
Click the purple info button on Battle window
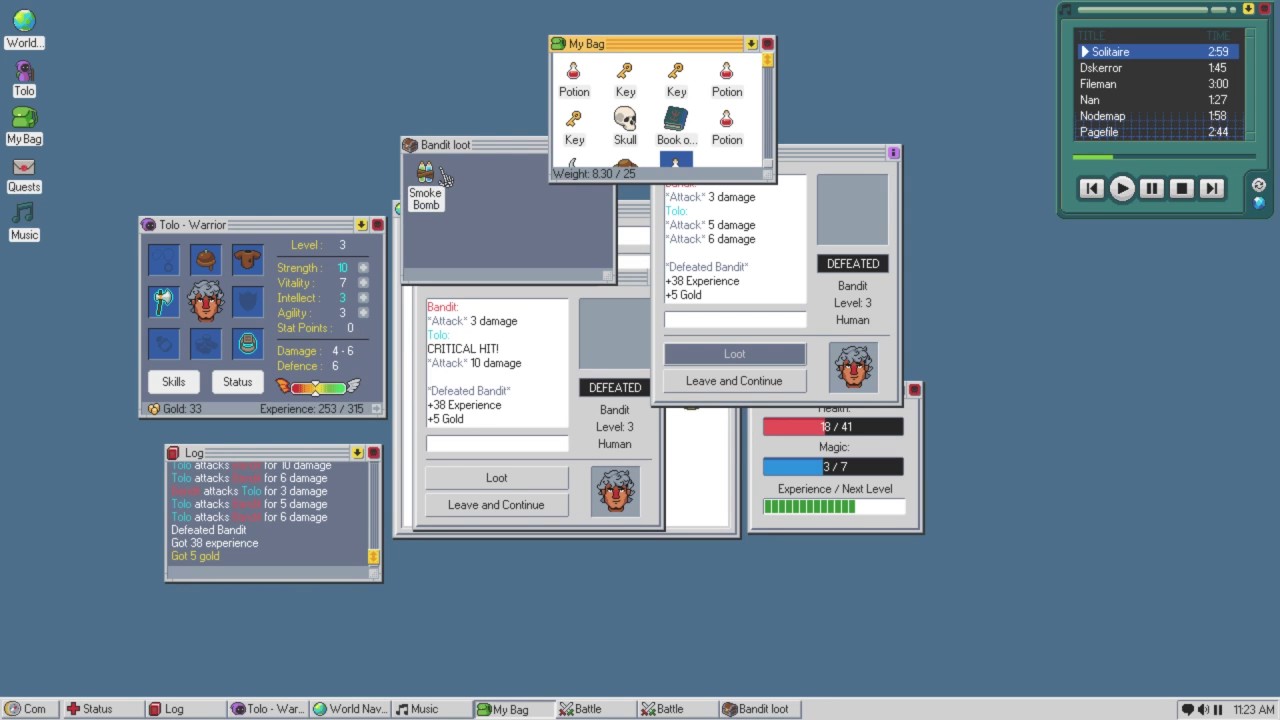click(893, 153)
